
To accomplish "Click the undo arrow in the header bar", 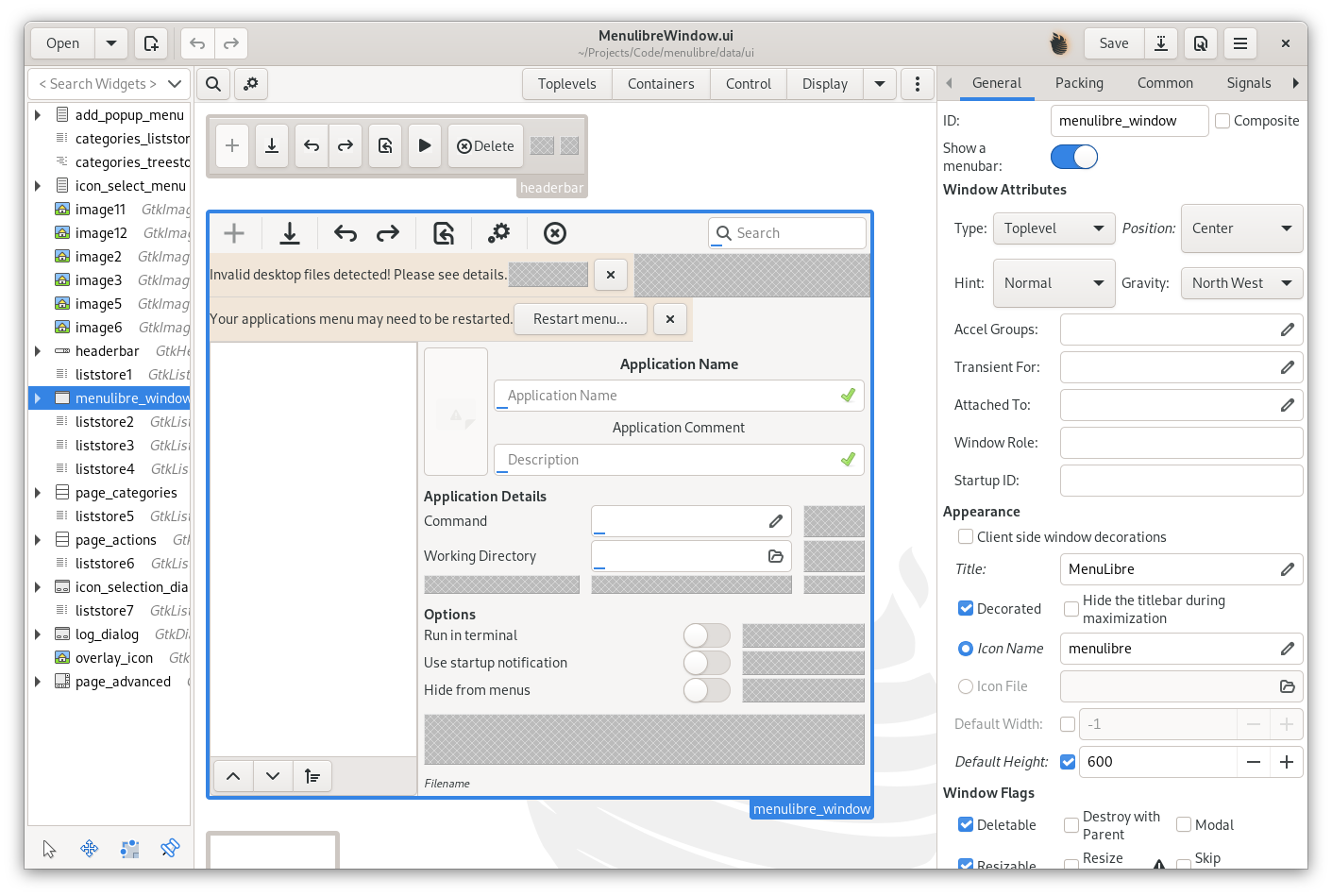I will pyautogui.click(x=196, y=42).
